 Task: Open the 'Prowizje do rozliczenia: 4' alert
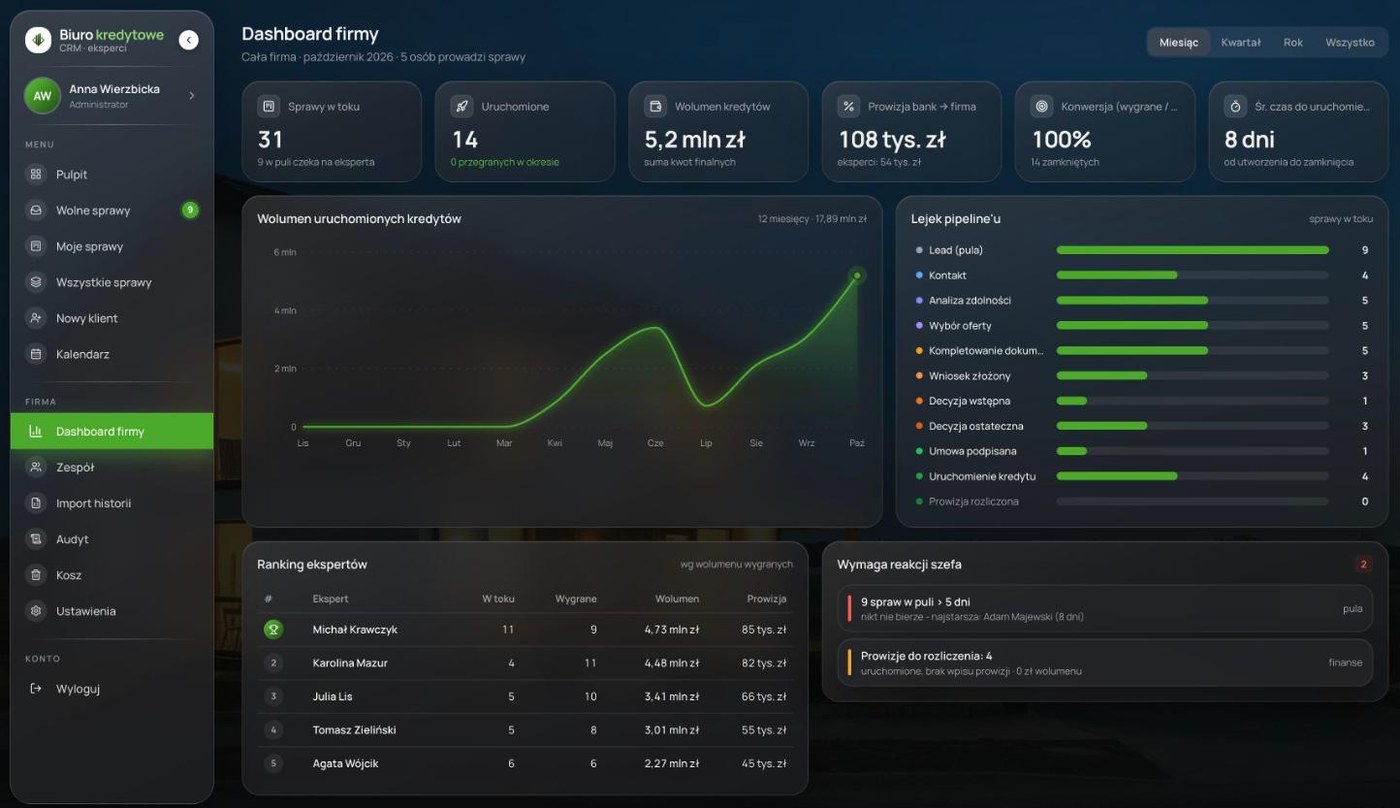tap(1104, 662)
